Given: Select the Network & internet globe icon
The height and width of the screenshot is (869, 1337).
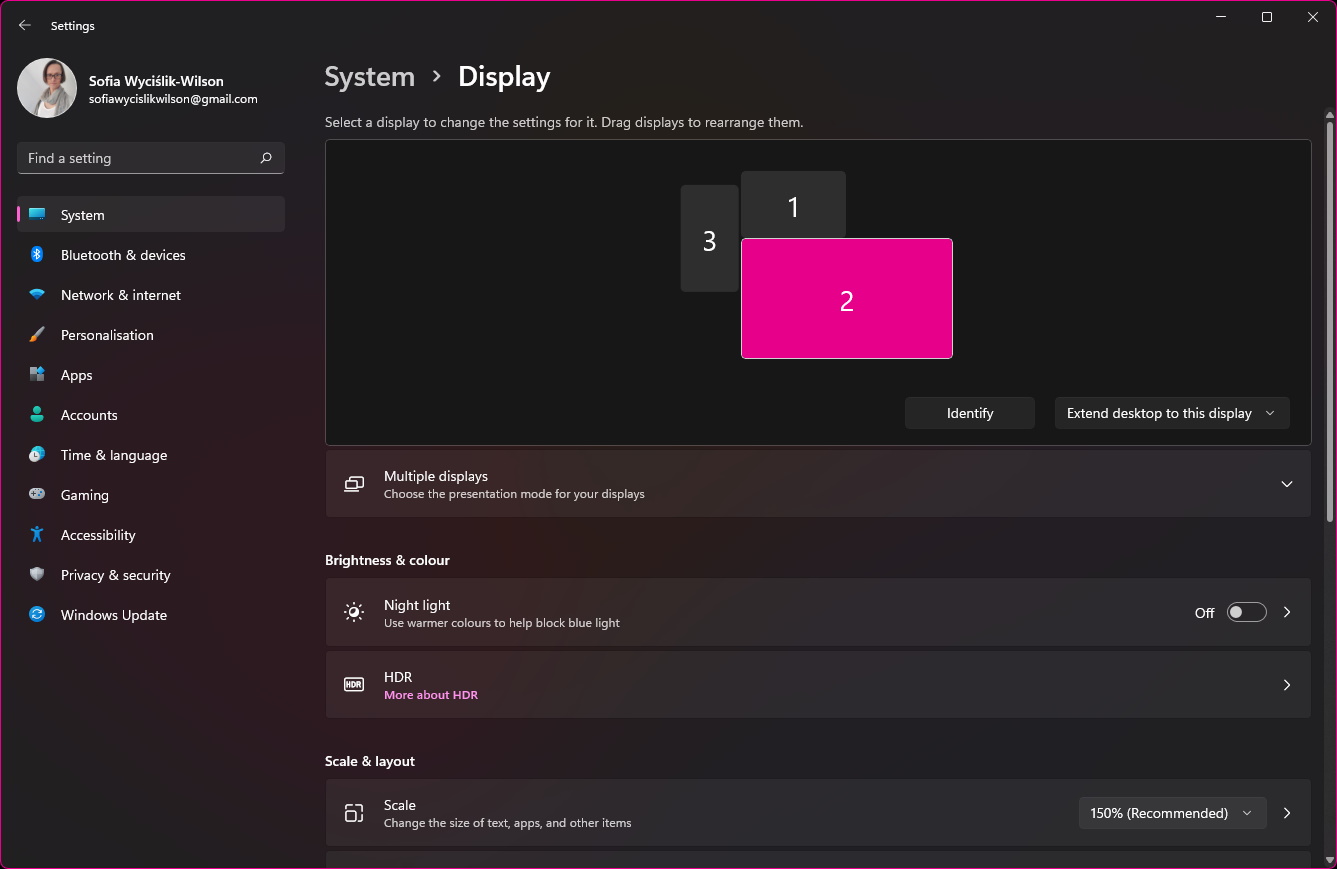Looking at the screenshot, I should pyautogui.click(x=37, y=295).
